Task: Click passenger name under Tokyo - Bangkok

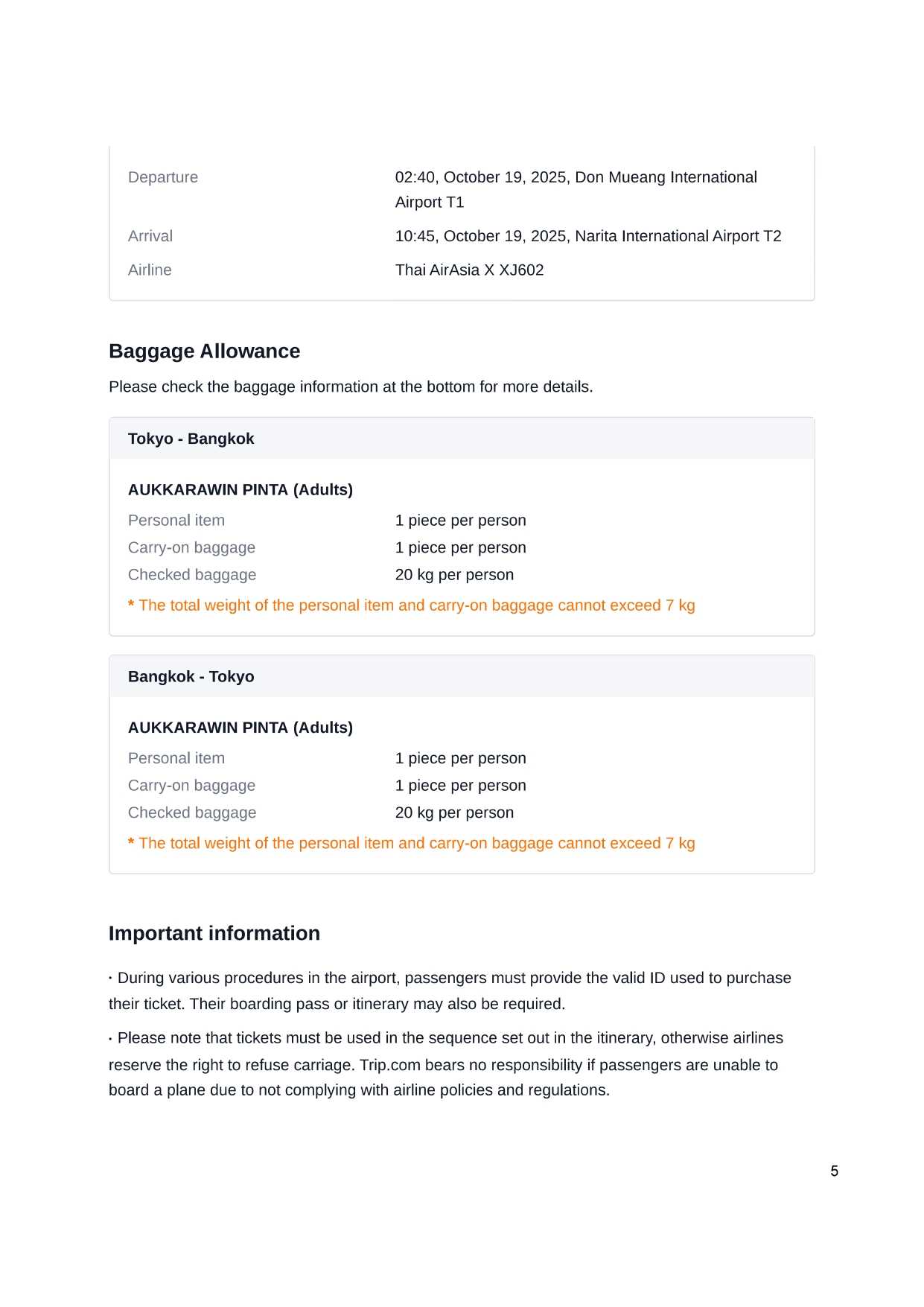Action: (240, 489)
